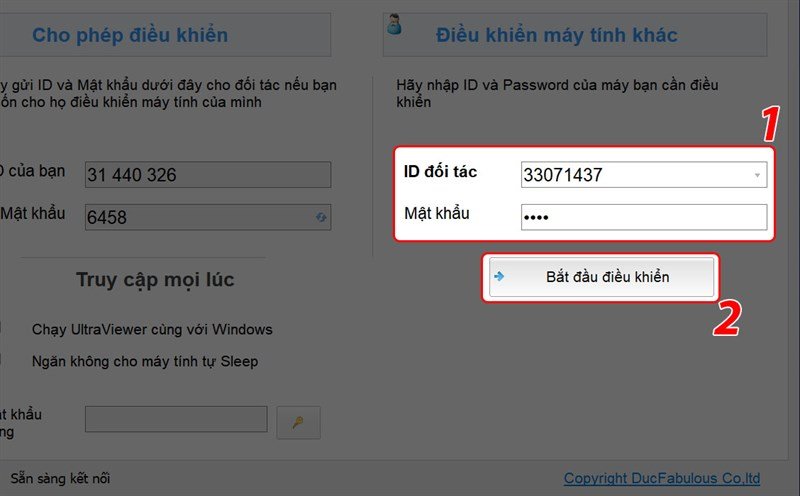Screen dimensions: 800x496
Task: Click the refresh icon in your Mật khẩu field
Action: [x=321, y=216]
